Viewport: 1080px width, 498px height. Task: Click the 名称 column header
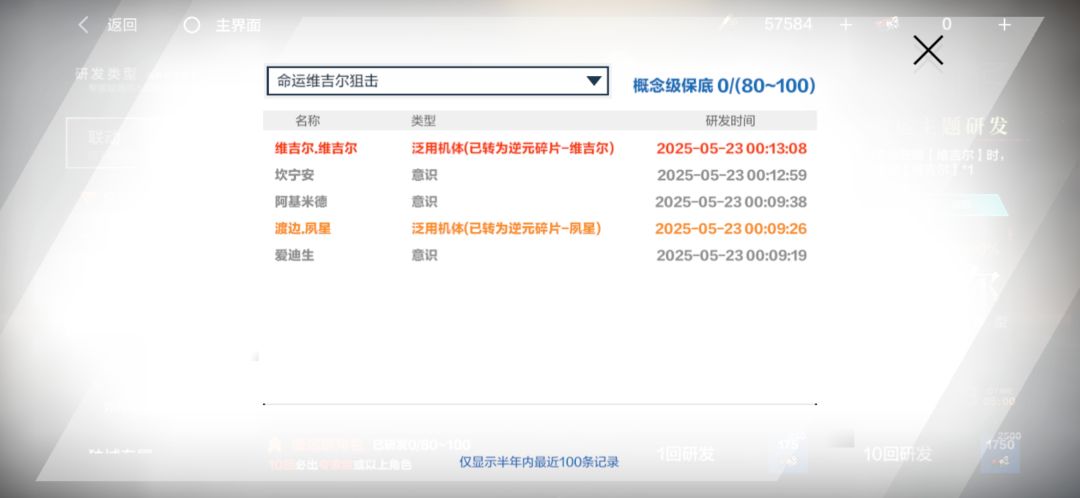(307, 121)
